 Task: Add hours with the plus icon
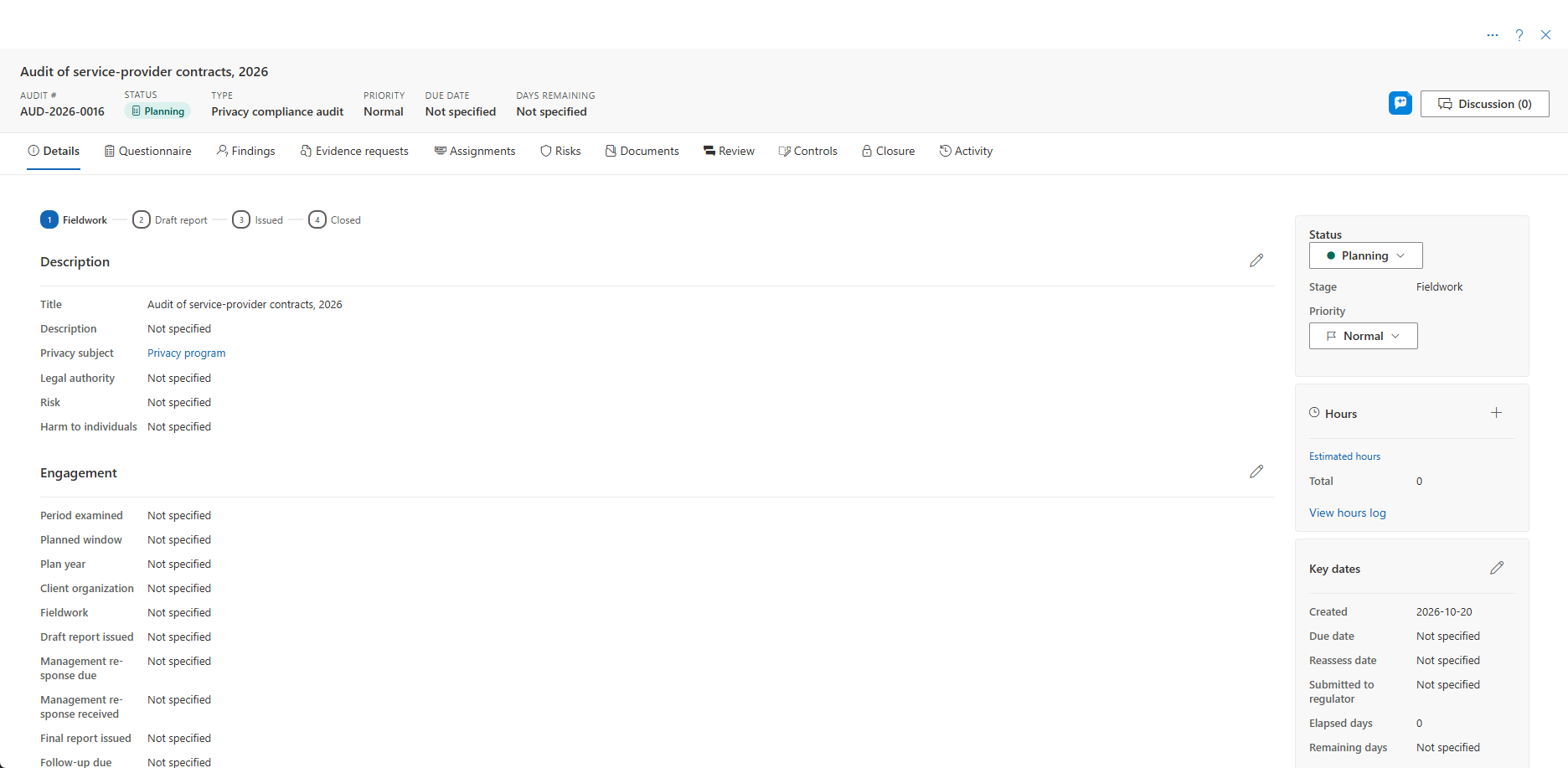click(x=1497, y=413)
